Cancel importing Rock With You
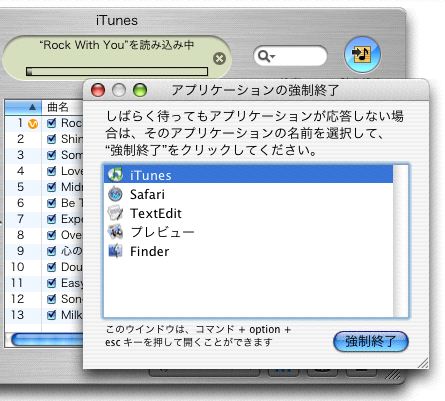This screenshot has height=401, width=445. click(219, 59)
